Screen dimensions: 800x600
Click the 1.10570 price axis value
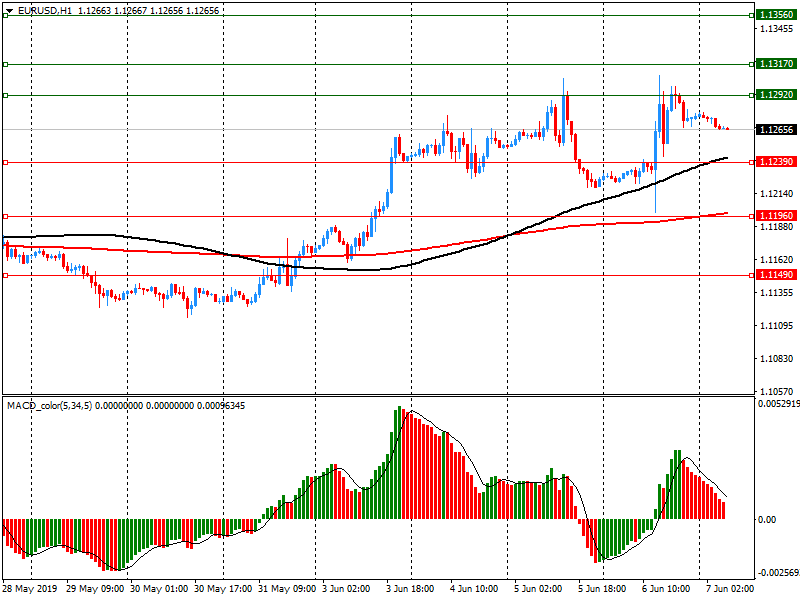[x=777, y=392]
